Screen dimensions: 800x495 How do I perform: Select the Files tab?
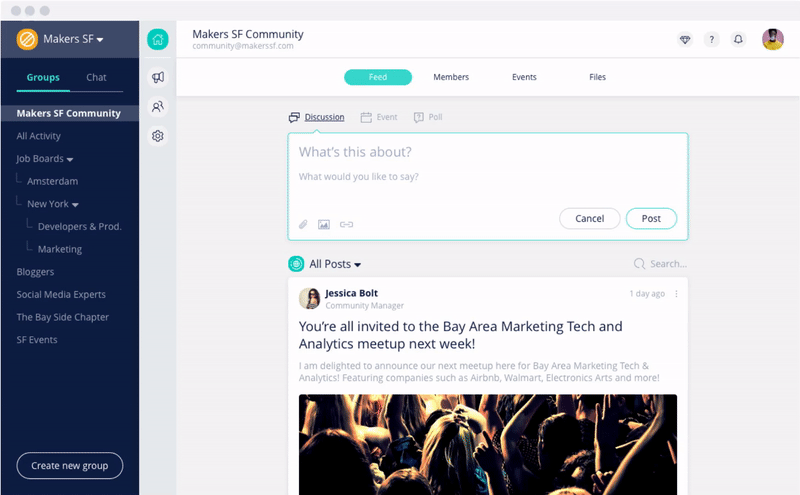coord(597,77)
